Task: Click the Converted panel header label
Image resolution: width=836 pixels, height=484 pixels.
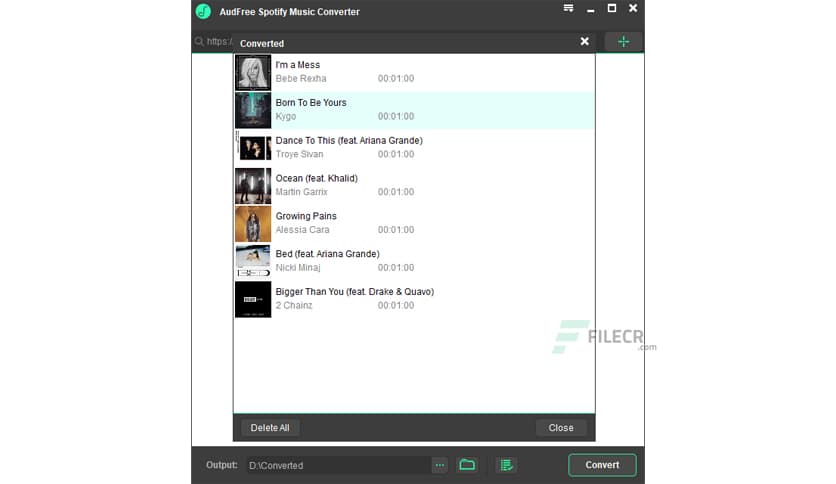Action: (x=262, y=44)
